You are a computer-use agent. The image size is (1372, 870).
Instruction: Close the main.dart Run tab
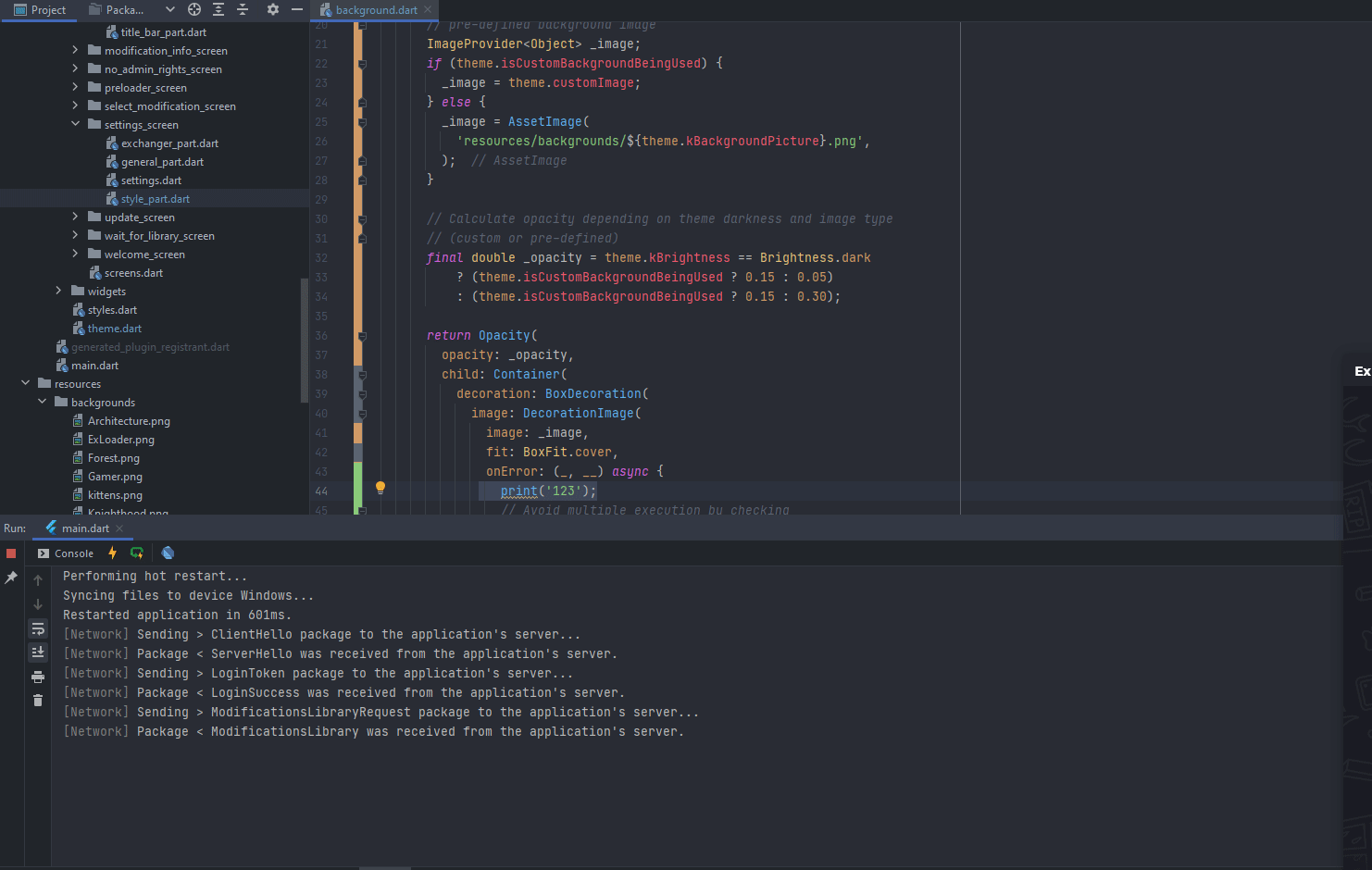119,528
